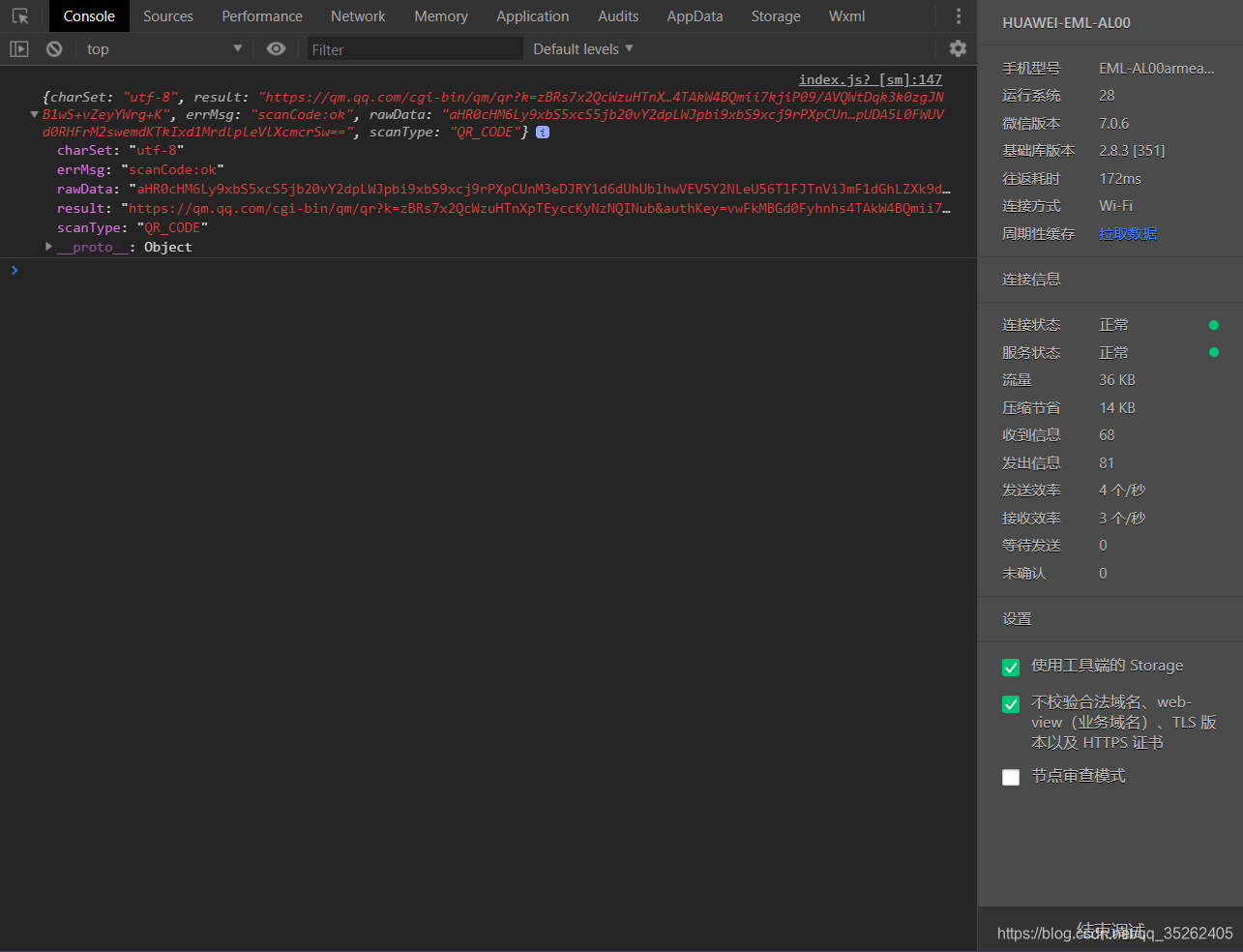1243x952 pixels.
Task: Click the 压缩节省 value 14 KB
Action: click(x=1117, y=407)
